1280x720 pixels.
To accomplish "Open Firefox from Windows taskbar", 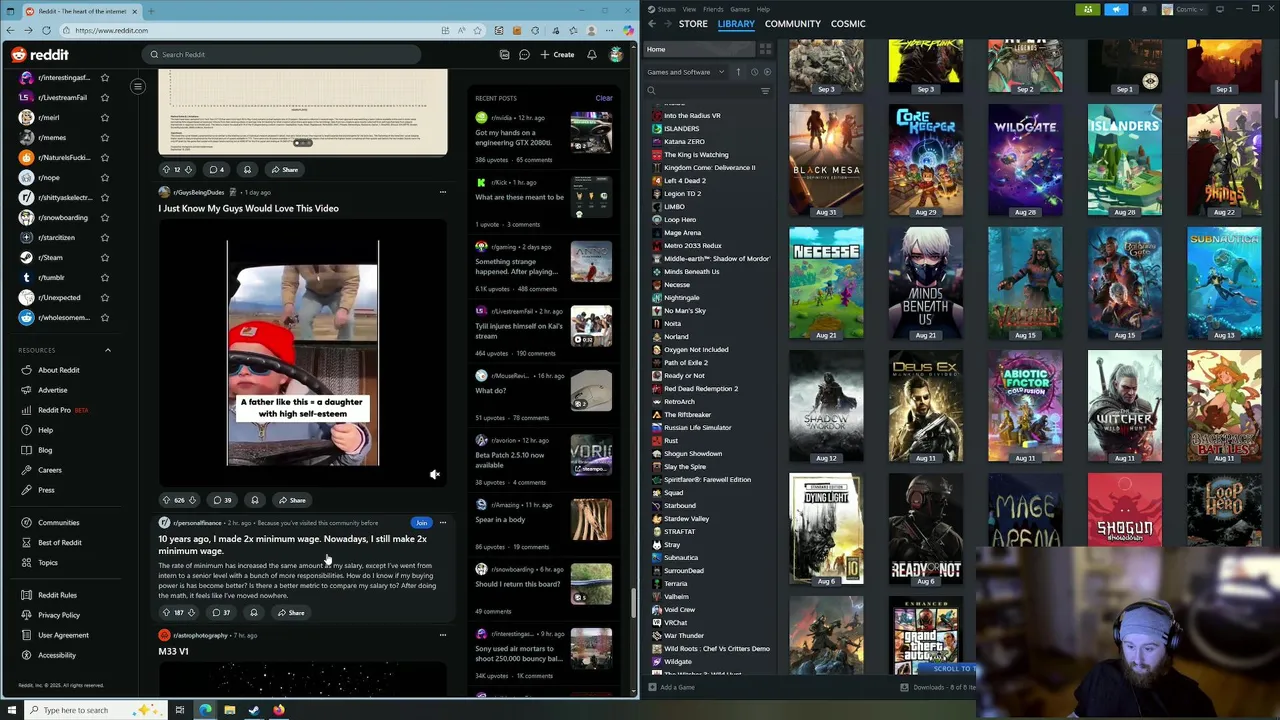I will (279, 710).
